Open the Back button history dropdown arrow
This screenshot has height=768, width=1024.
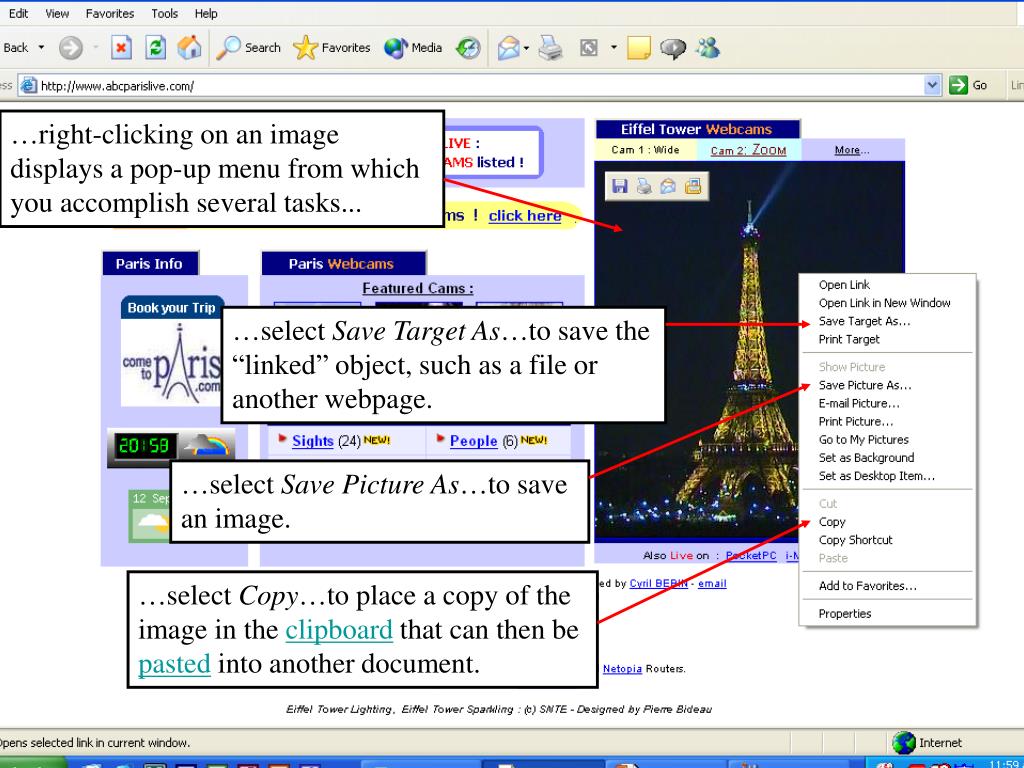41,48
